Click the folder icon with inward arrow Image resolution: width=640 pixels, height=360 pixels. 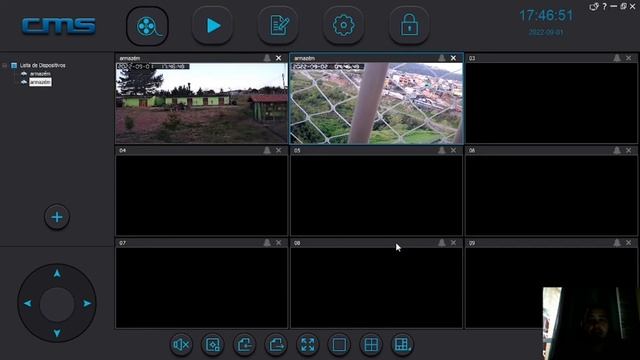click(244, 345)
